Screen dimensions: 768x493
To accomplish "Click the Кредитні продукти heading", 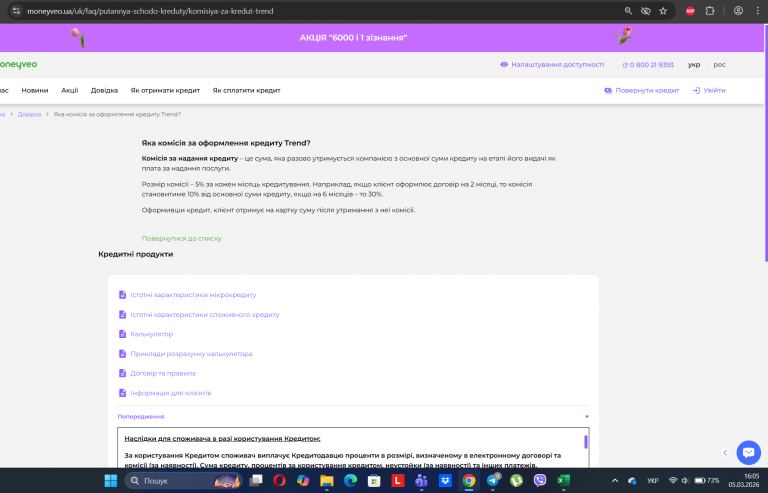I will 136,254.
